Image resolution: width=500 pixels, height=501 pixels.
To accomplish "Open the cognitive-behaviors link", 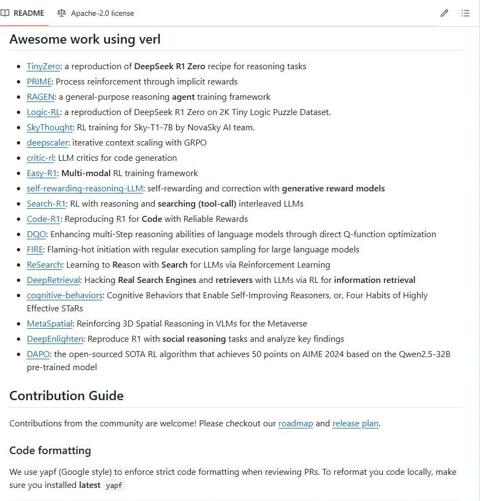I will click(65, 296).
